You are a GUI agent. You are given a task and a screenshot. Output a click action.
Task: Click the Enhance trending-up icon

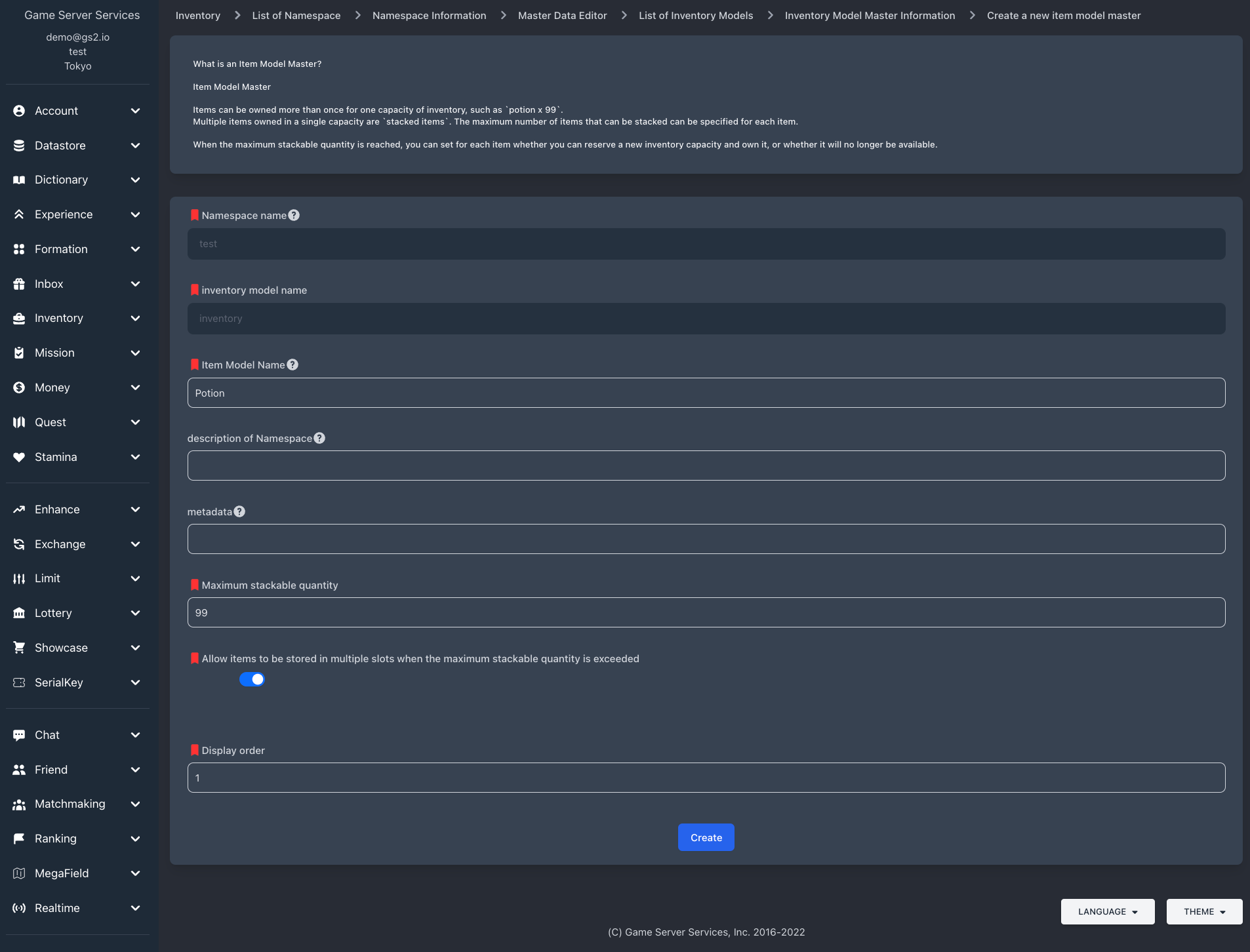[19, 509]
